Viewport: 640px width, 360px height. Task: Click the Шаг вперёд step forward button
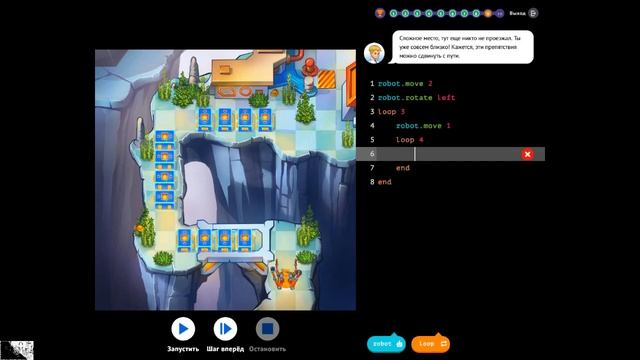[225, 329]
